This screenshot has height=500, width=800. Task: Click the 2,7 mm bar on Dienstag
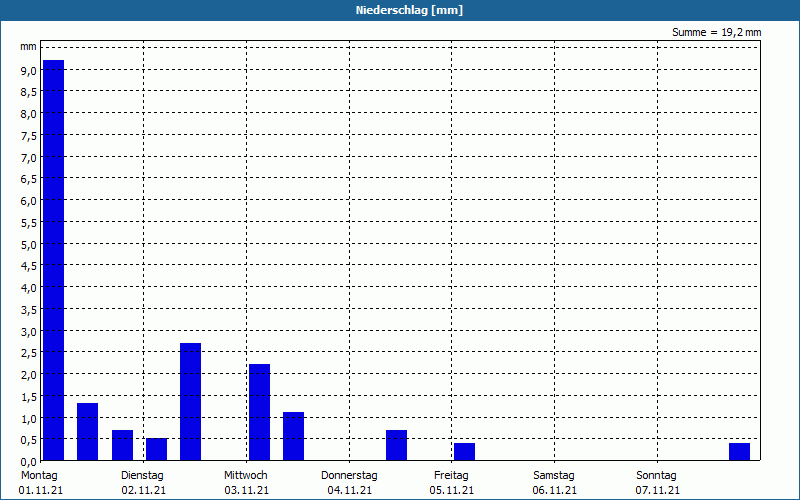[x=190, y=402]
